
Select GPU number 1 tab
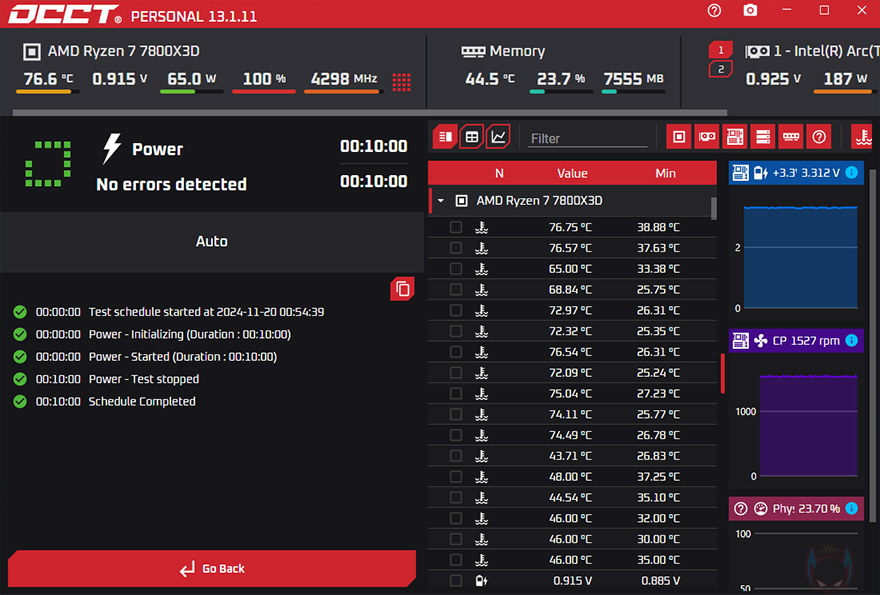point(721,50)
